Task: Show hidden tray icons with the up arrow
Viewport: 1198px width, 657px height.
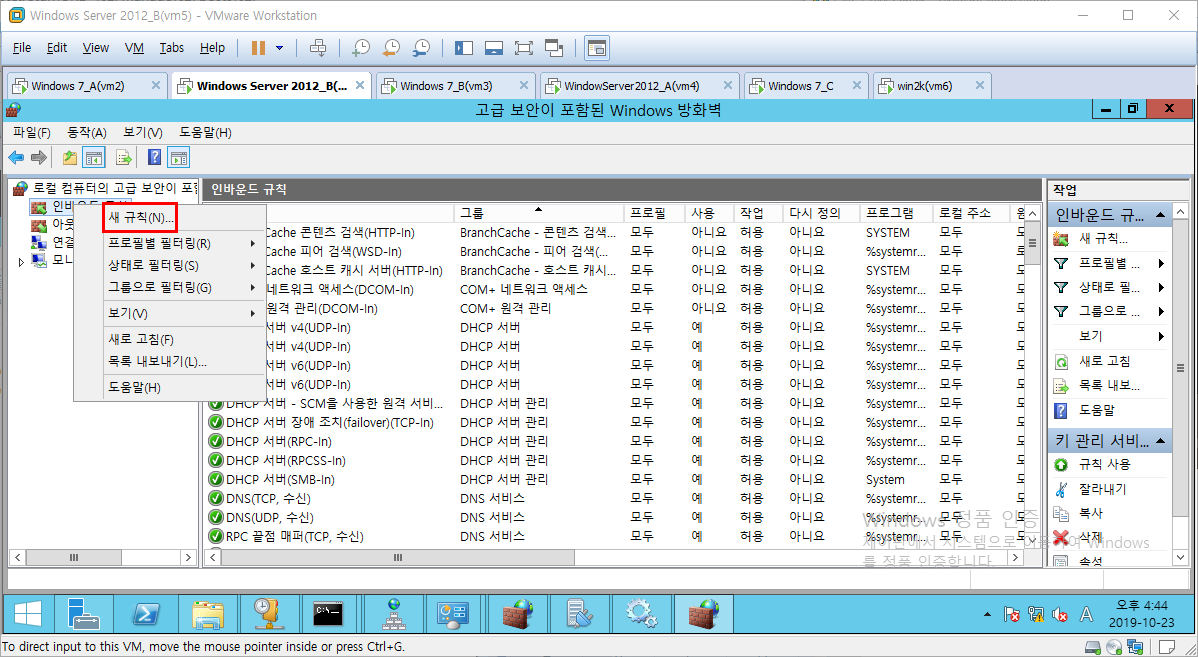Action: tap(987, 614)
